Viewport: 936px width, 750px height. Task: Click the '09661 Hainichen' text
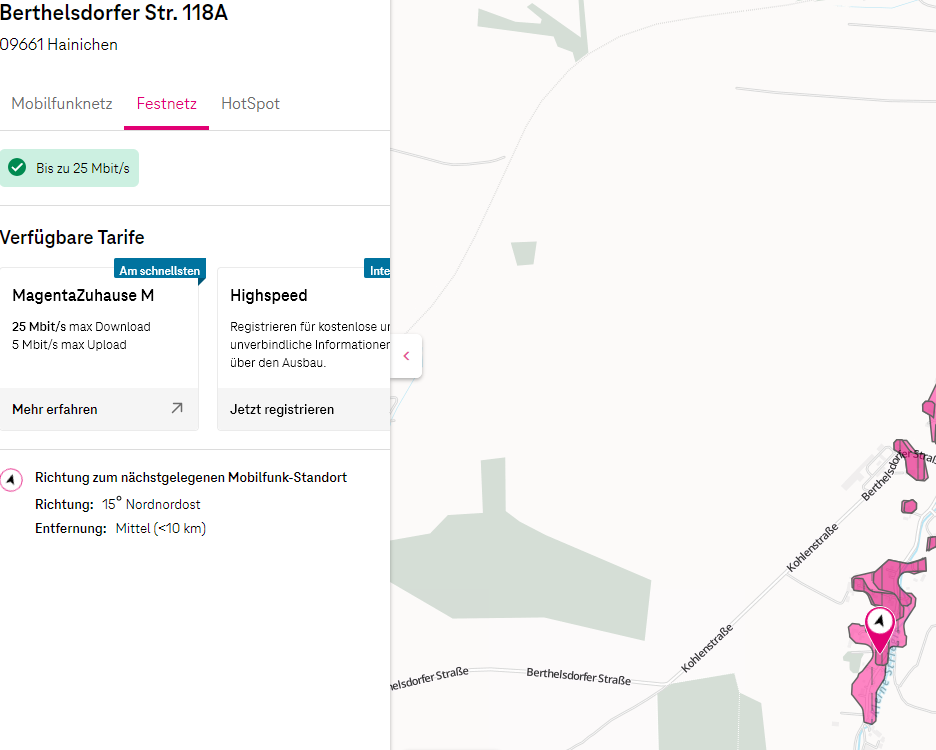(x=58, y=45)
